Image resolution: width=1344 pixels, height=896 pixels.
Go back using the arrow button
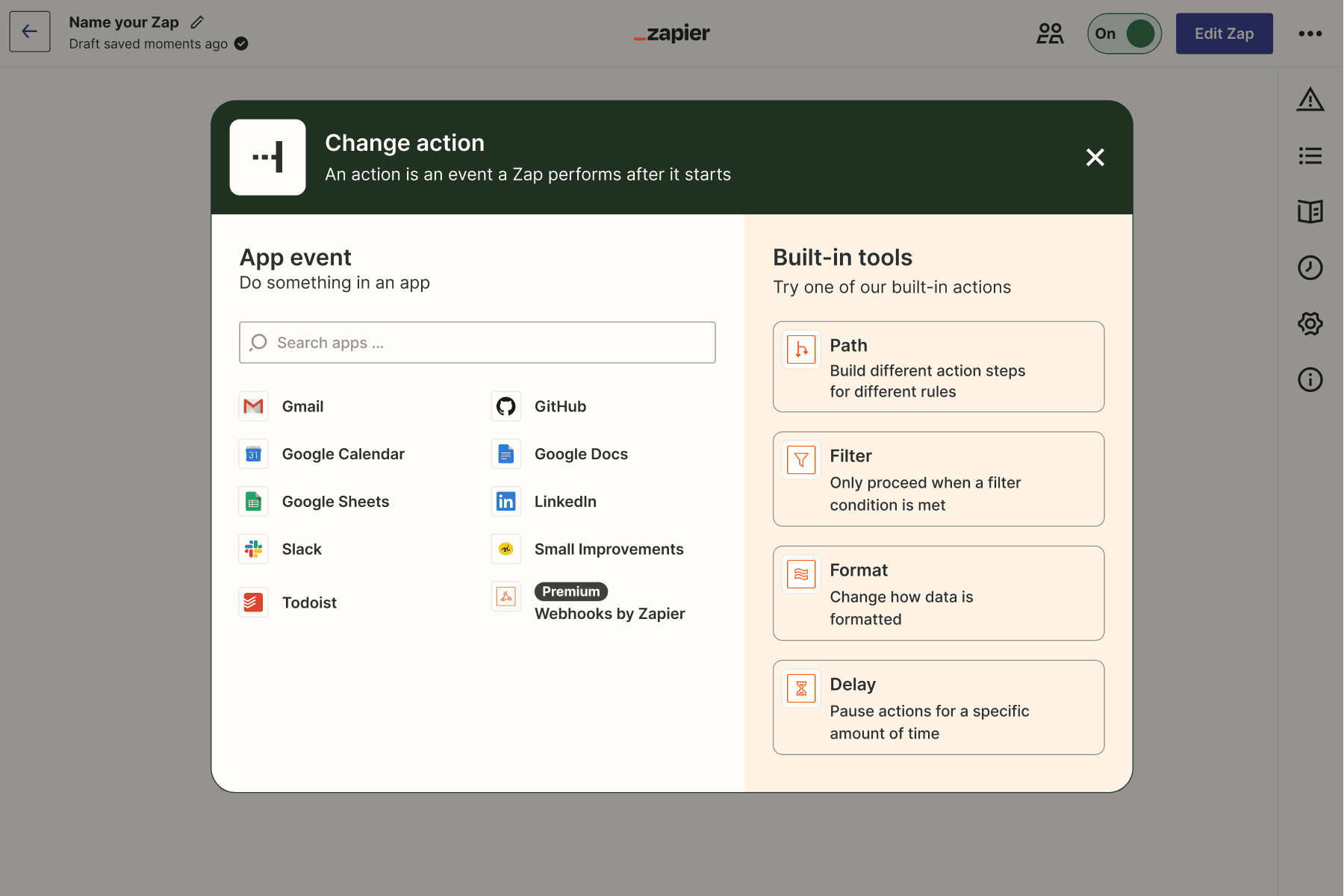[30, 31]
